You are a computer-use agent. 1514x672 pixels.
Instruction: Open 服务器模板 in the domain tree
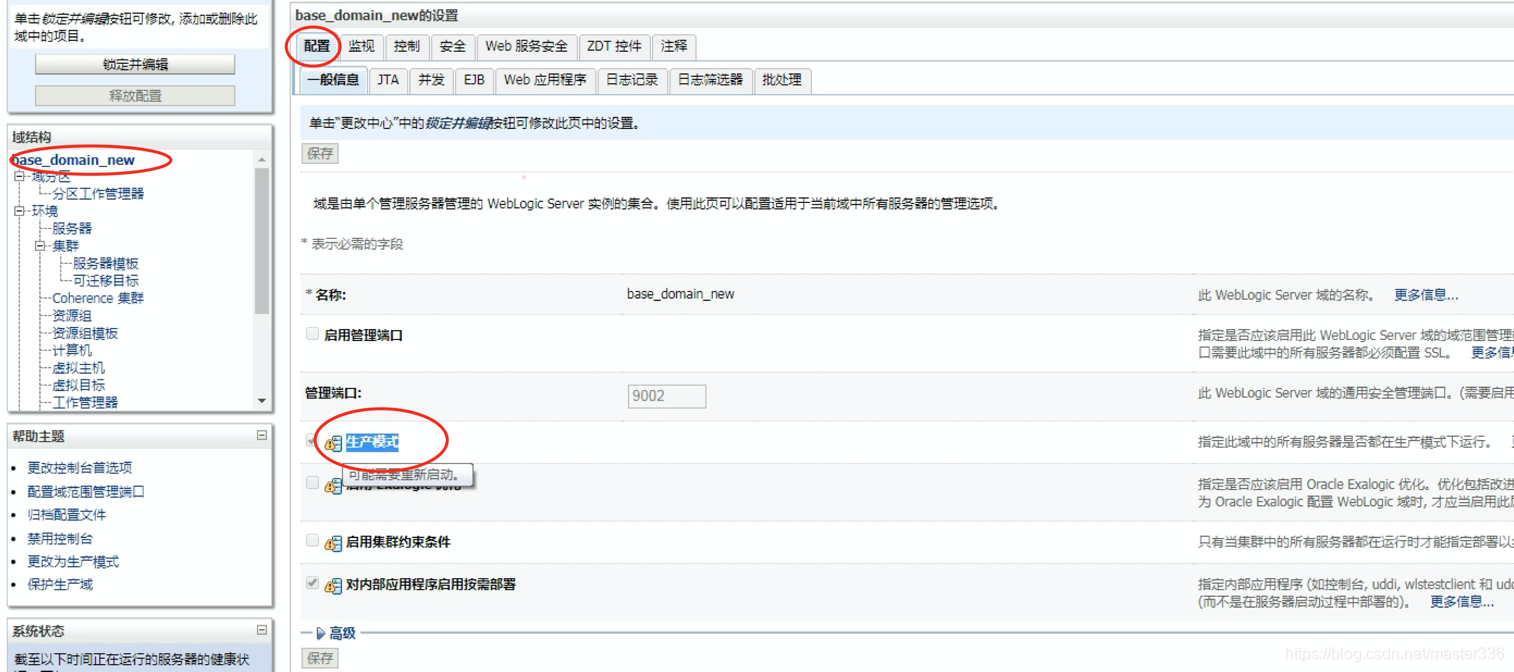click(106, 263)
